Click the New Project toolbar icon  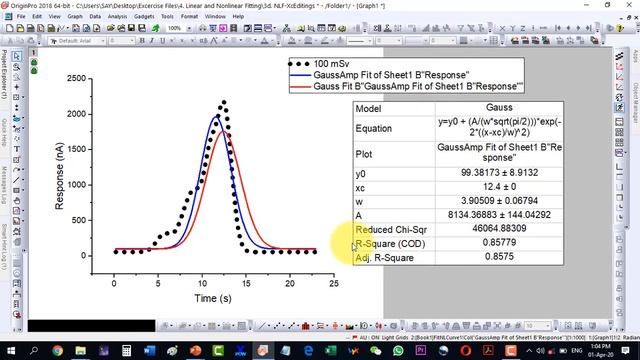(10, 28)
